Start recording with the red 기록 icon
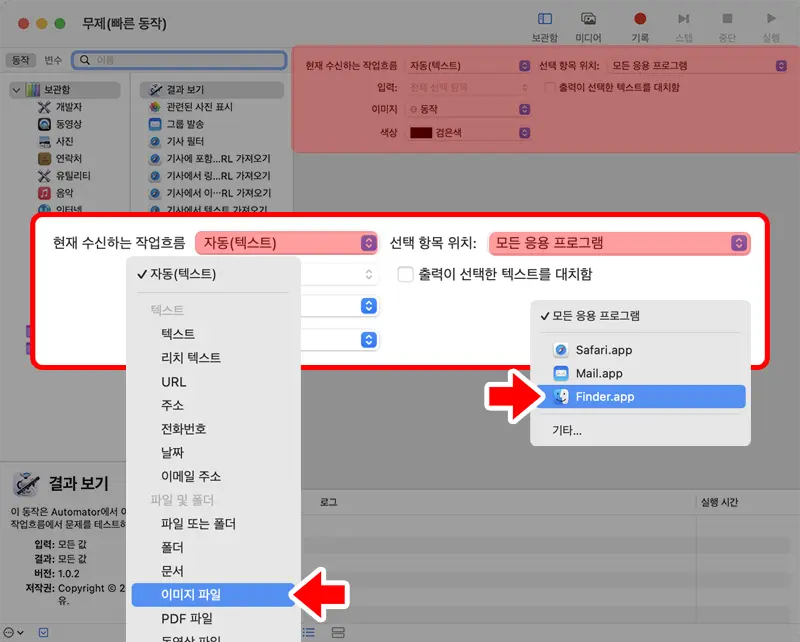 (x=640, y=19)
